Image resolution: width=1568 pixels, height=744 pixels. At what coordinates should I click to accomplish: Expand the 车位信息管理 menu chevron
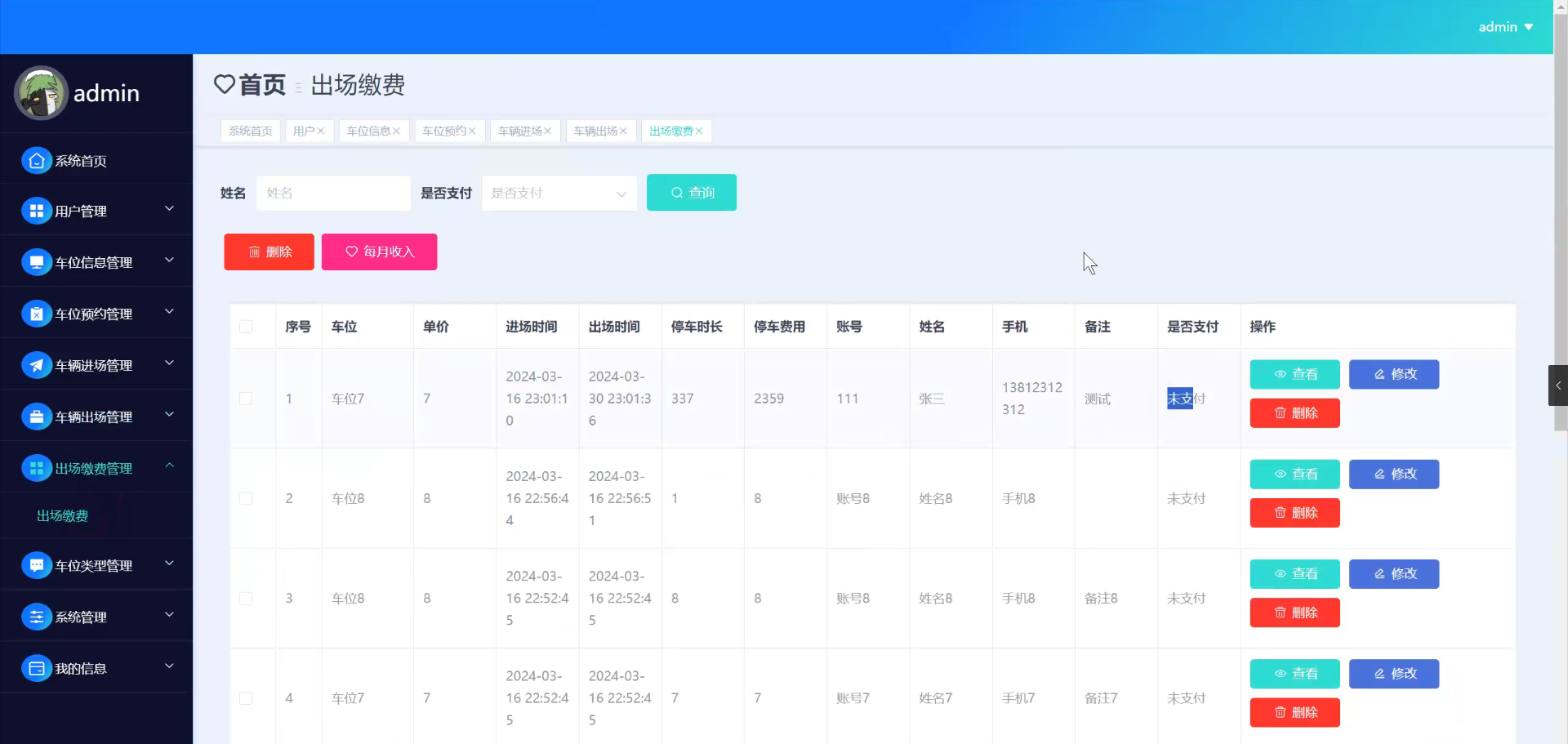click(170, 261)
